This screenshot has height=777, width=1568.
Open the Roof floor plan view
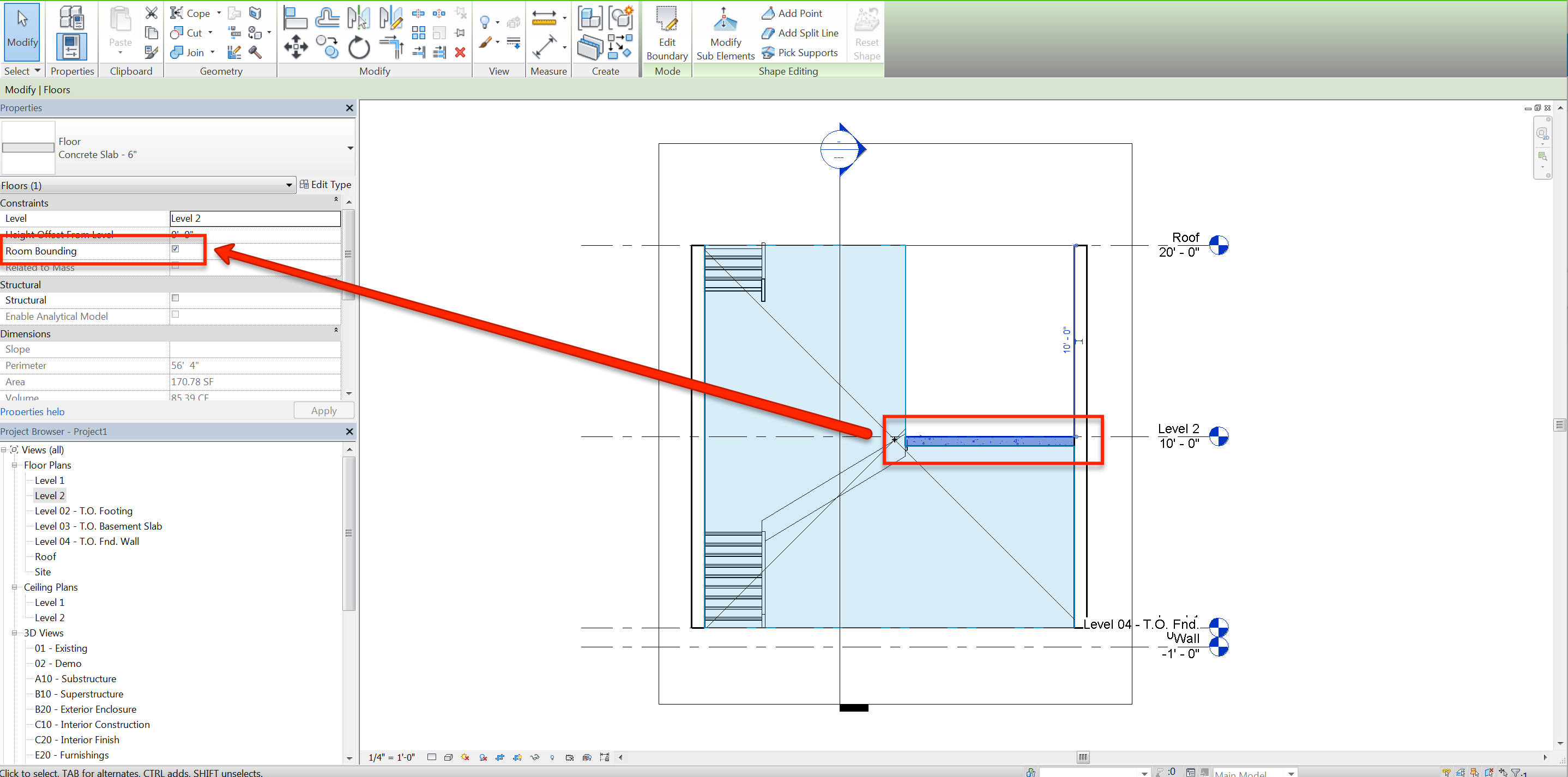click(45, 557)
